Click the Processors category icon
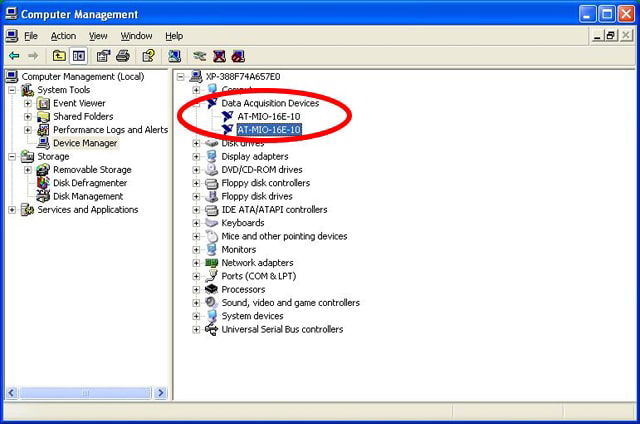The width and height of the screenshot is (640, 424). (x=212, y=289)
